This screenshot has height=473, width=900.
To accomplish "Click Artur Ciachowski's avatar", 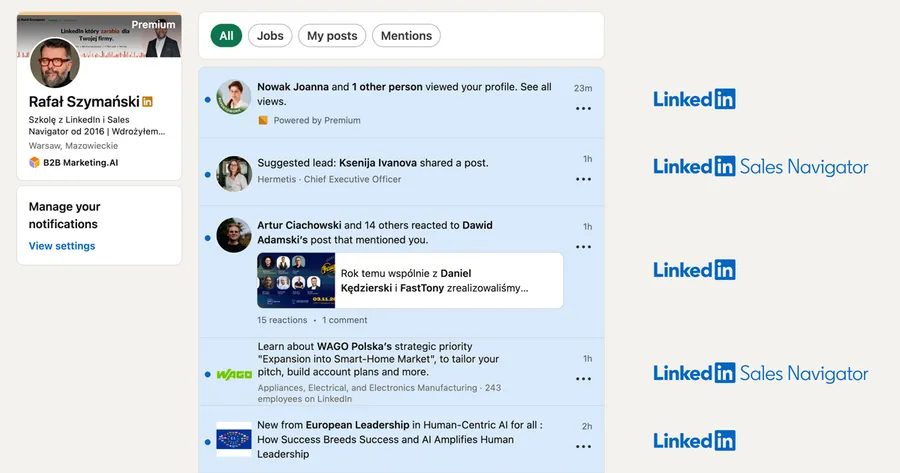I will click(x=234, y=235).
